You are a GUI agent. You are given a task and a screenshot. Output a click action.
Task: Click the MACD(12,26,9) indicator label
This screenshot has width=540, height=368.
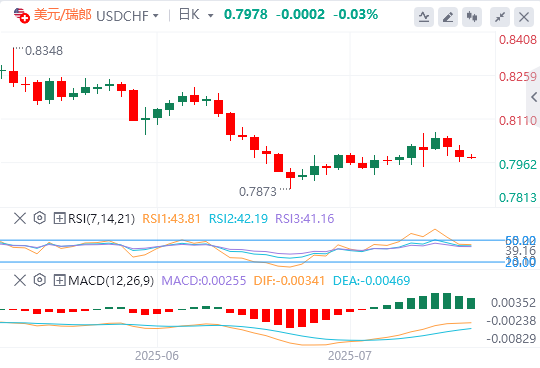(111, 281)
